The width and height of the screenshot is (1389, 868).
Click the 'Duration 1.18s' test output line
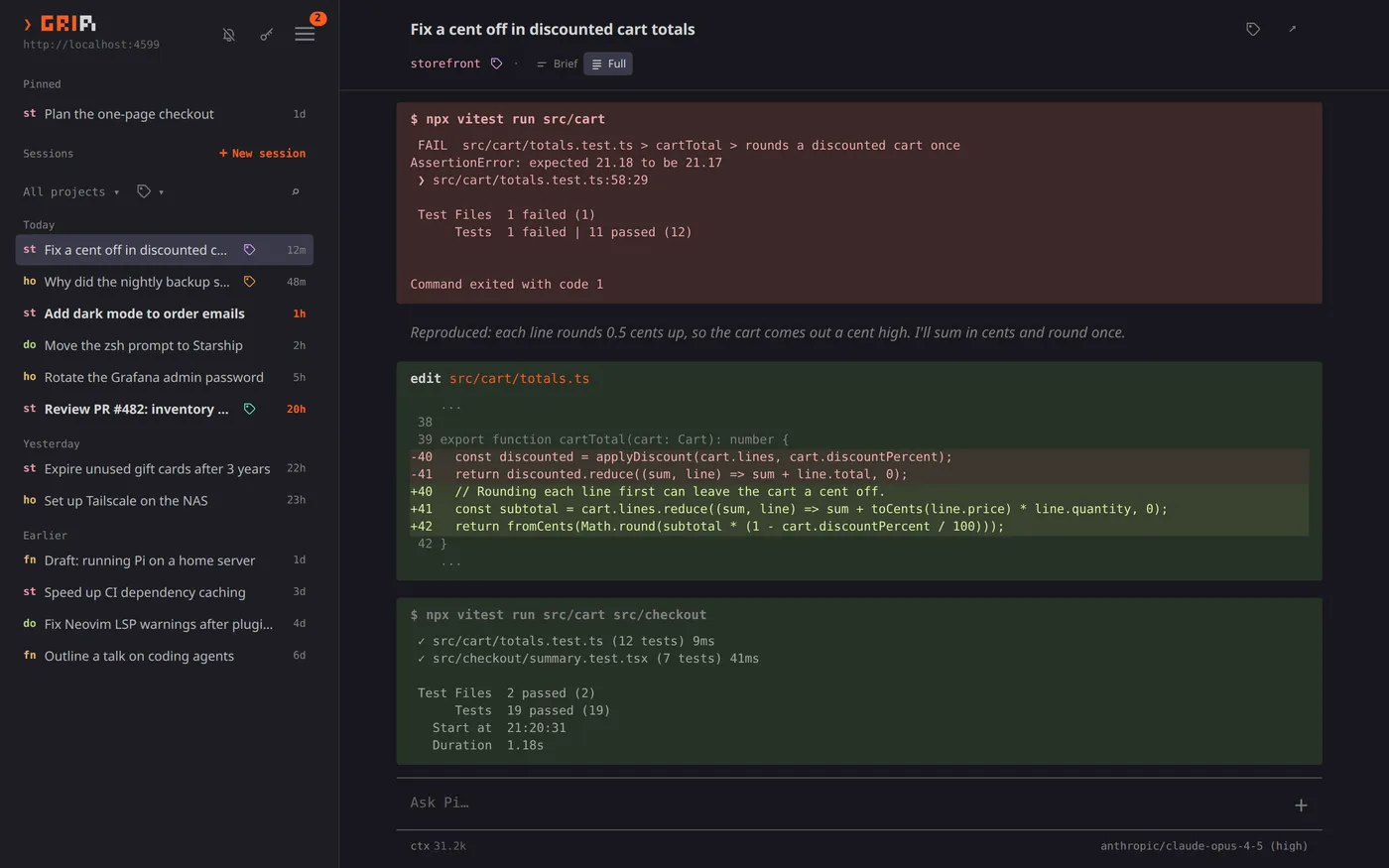pyautogui.click(x=487, y=745)
